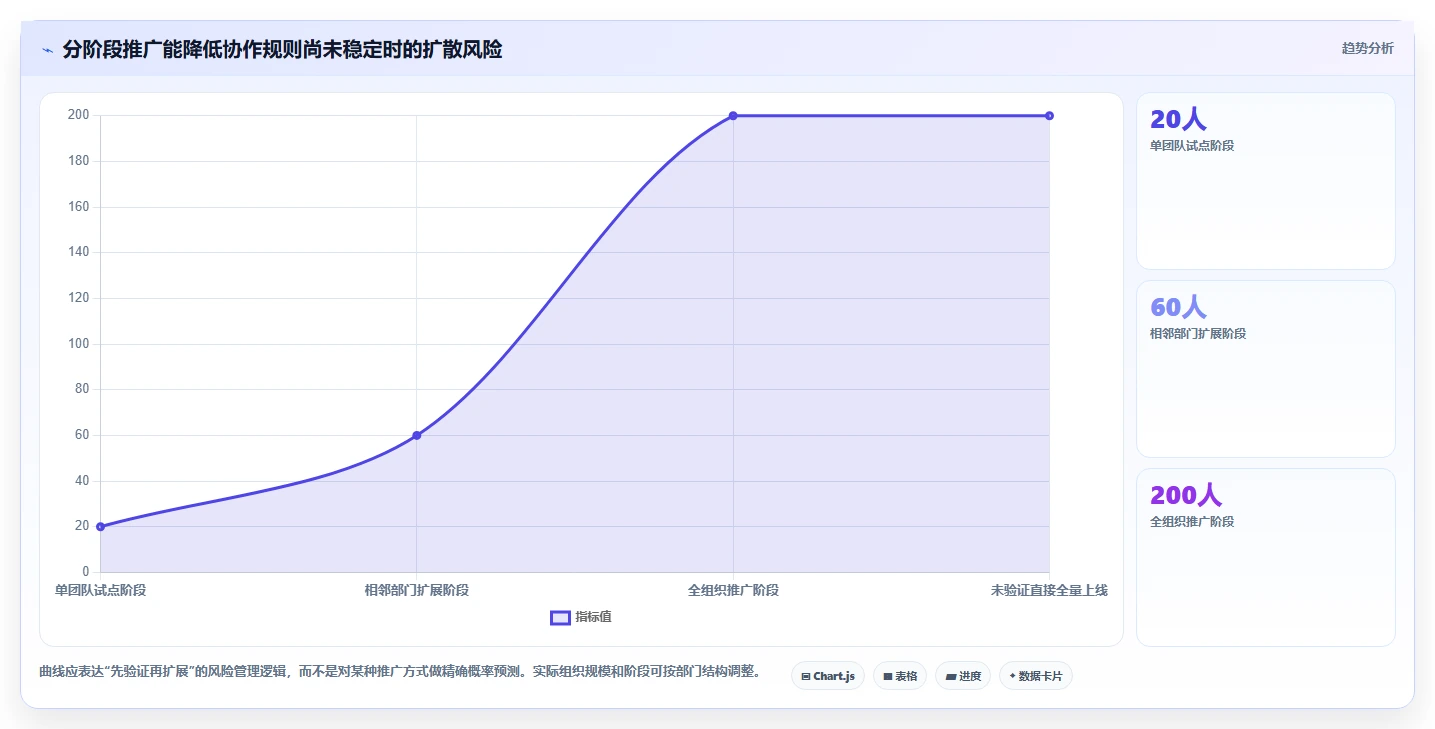This screenshot has width=1435, height=729.
Task: Click the 全组织推广阶段 caption under 200人
Action: tap(1192, 522)
